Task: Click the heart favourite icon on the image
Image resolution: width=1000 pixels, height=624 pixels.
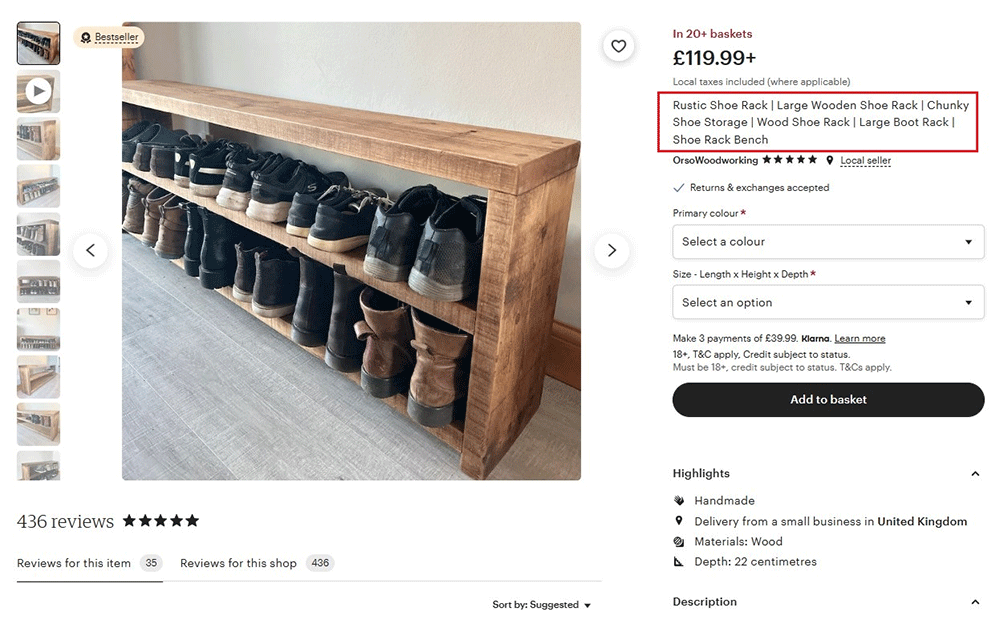Action: [x=619, y=46]
